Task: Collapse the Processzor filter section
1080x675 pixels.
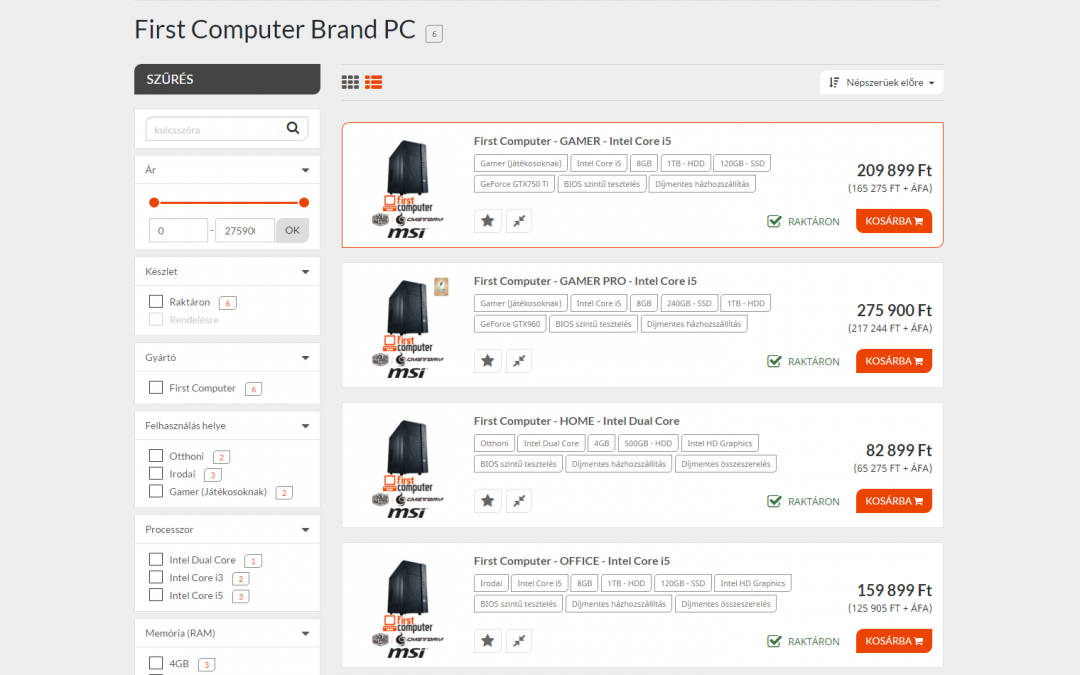Action: (305, 530)
